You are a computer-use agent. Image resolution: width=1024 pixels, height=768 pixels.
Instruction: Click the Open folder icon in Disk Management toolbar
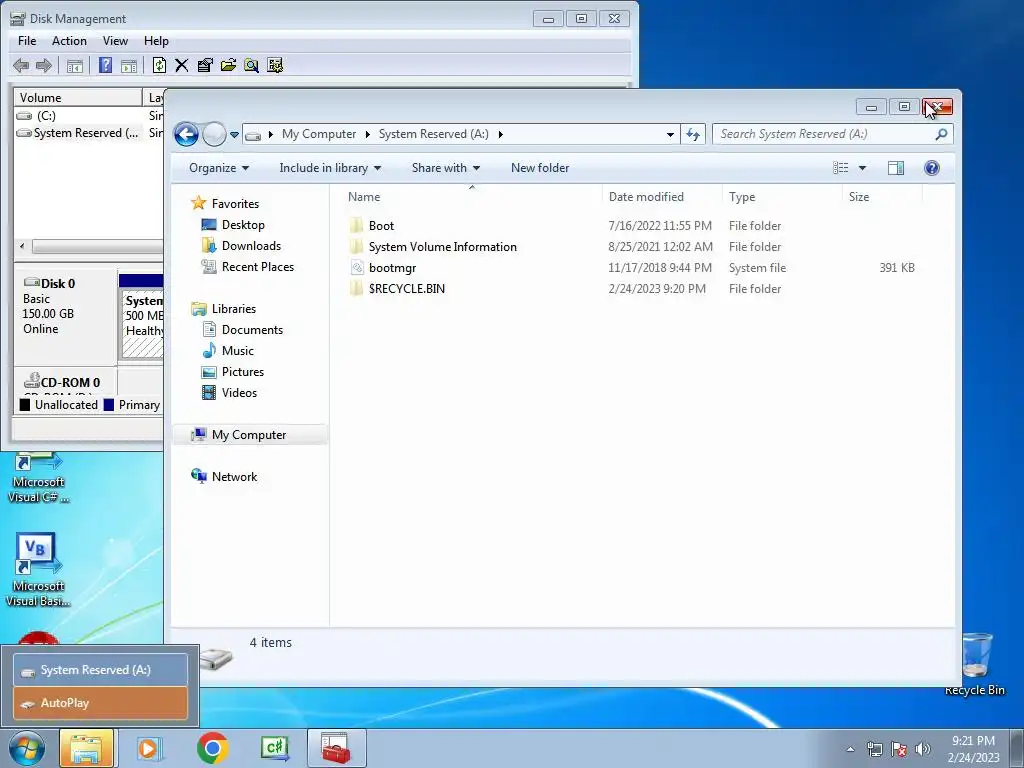pyautogui.click(x=228, y=65)
